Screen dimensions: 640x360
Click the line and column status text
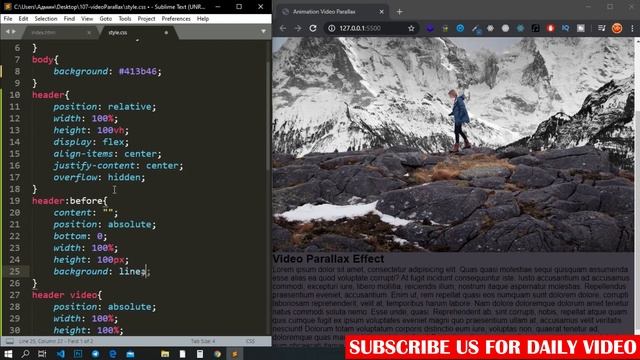(x=56, y=341)
